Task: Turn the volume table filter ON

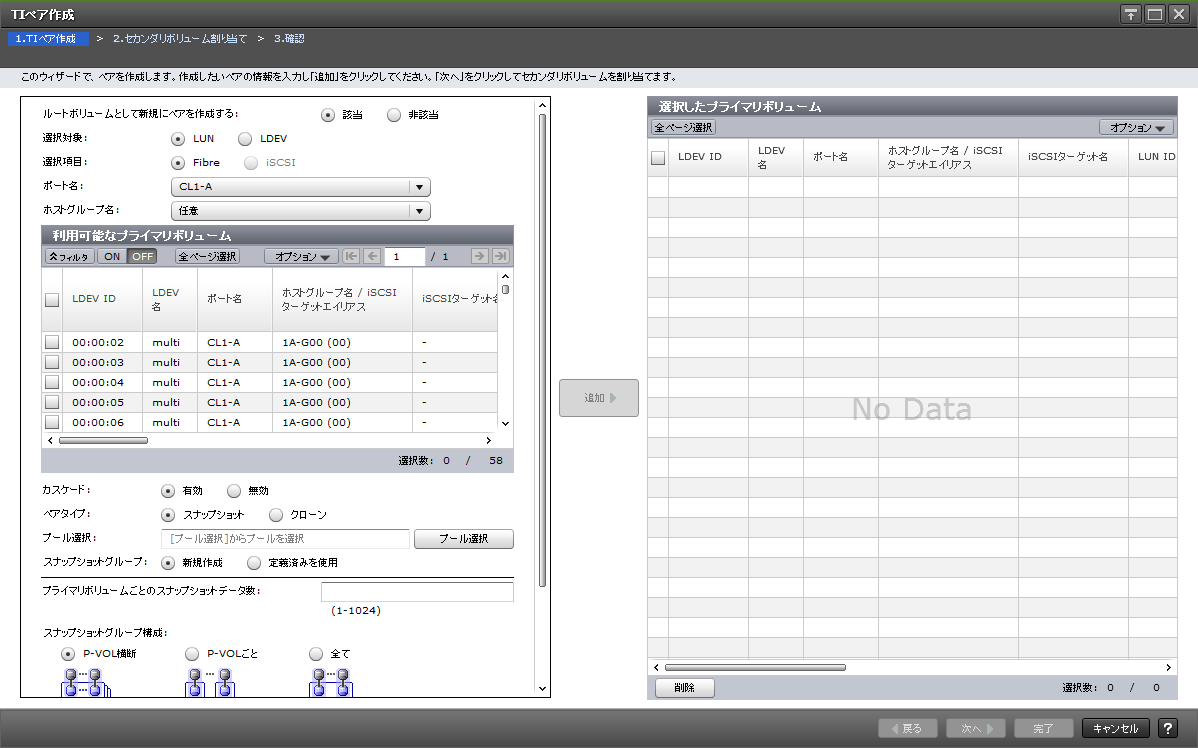Action: tap(113, 256)
